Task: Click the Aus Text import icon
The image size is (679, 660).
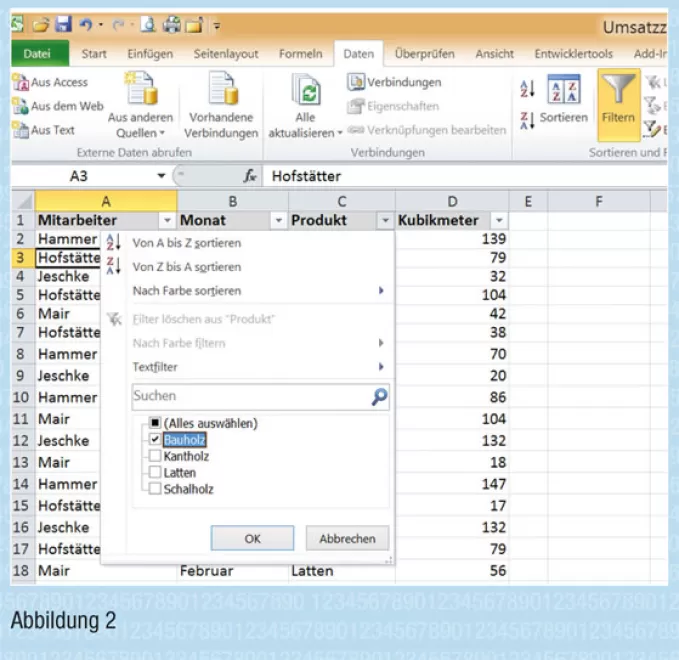Action: (20, 130)
